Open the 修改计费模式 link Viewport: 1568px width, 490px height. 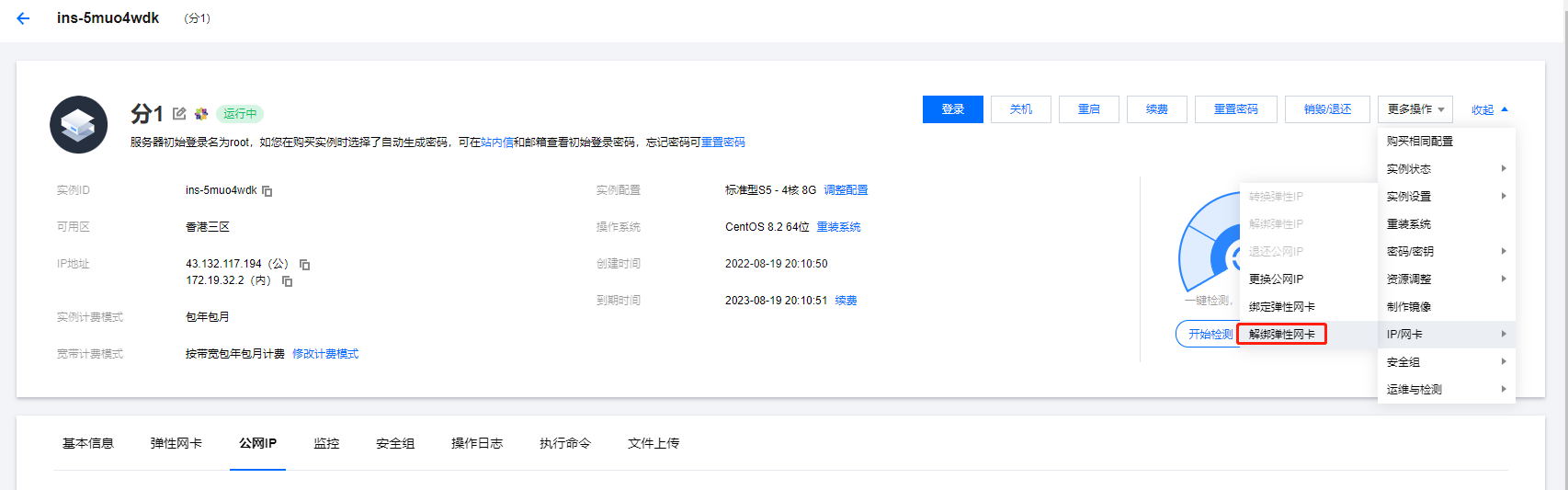click(x=325, y=354)
